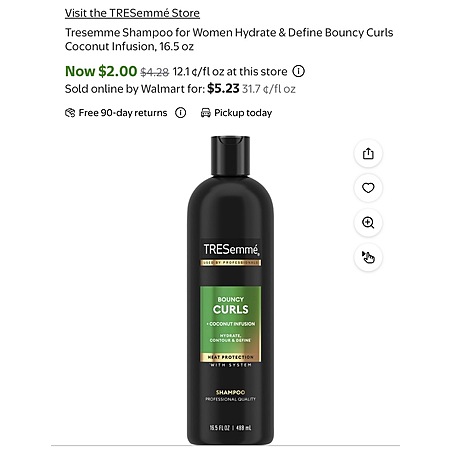Click the pickup car icon
Screen dimensions: 450x450
point(206,113)
